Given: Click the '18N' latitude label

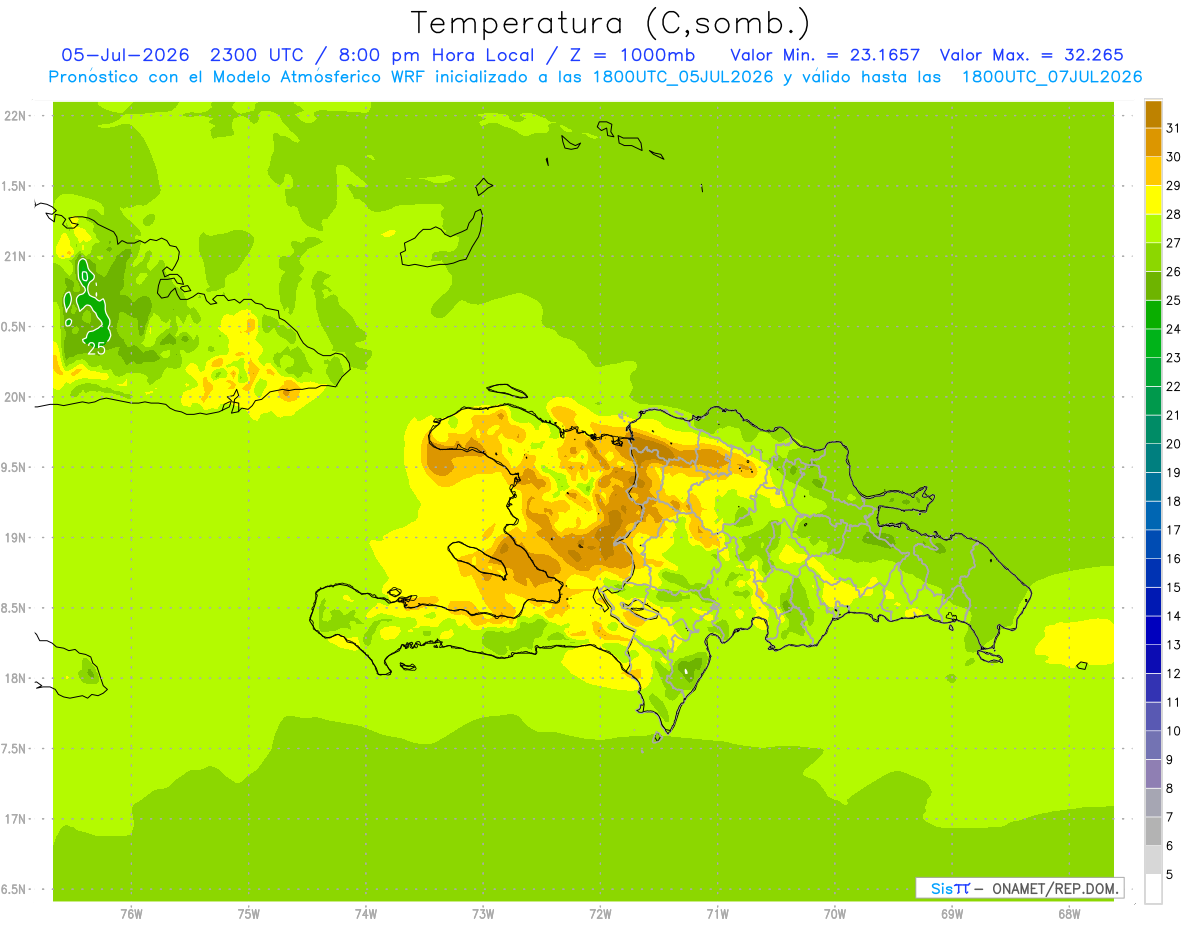Looking at the screenshot, I should [16, 678].
